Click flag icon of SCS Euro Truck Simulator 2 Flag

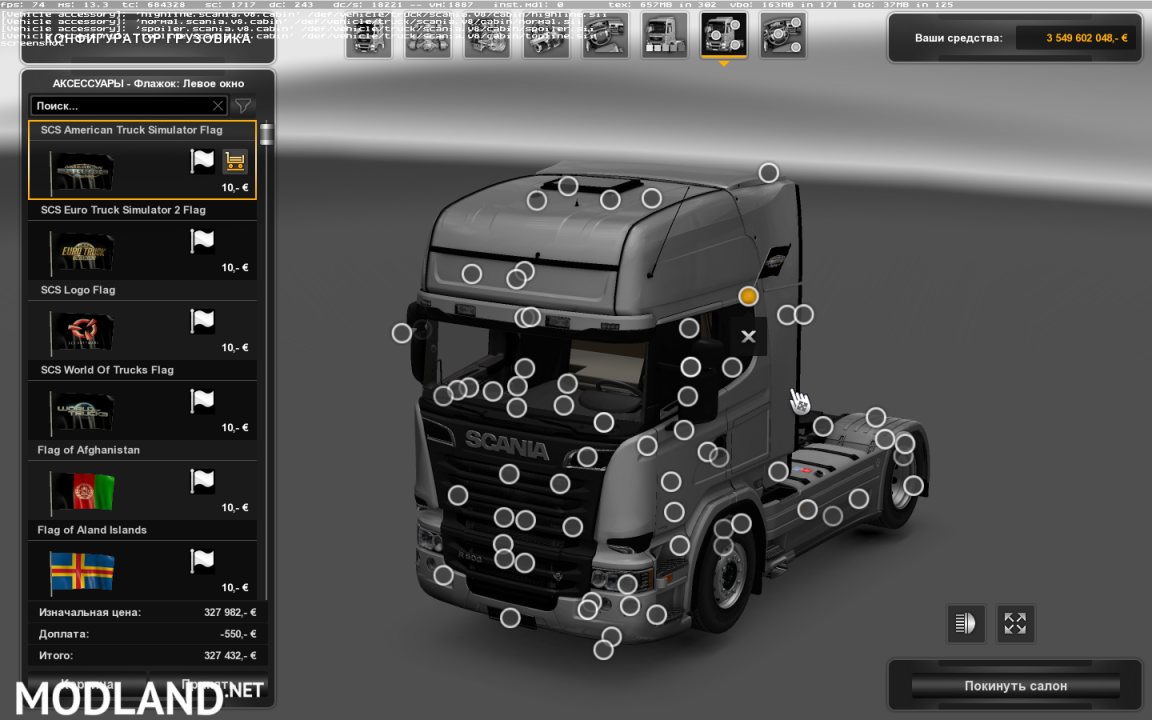pos(202,241)
